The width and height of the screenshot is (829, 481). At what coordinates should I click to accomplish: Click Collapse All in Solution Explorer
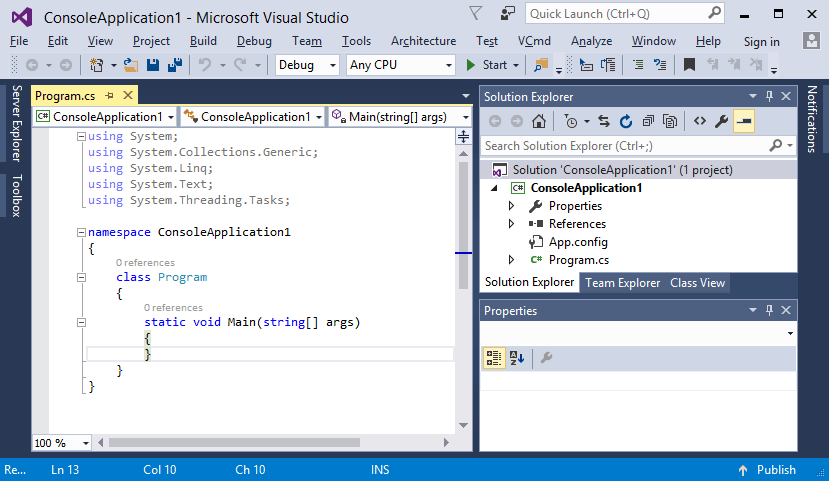point(648,121)
